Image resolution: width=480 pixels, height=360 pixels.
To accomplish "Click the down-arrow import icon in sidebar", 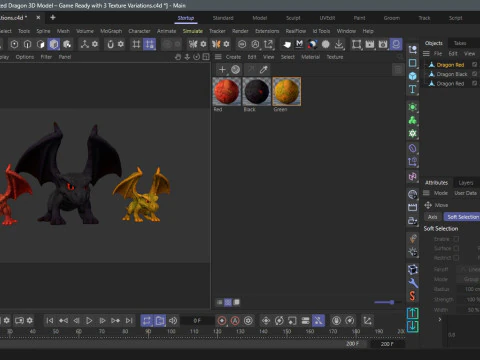I will click(413, 326).
